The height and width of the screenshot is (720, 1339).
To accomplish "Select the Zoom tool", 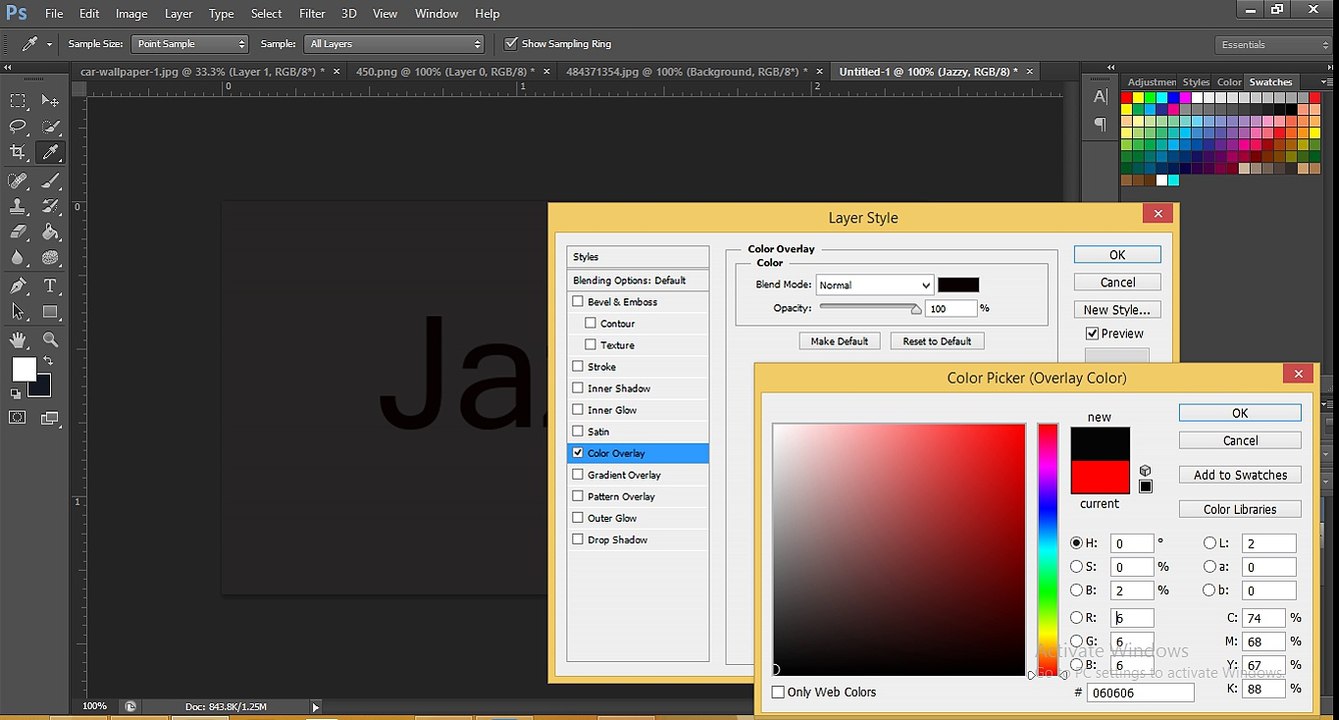I will (x=50, y=340).
